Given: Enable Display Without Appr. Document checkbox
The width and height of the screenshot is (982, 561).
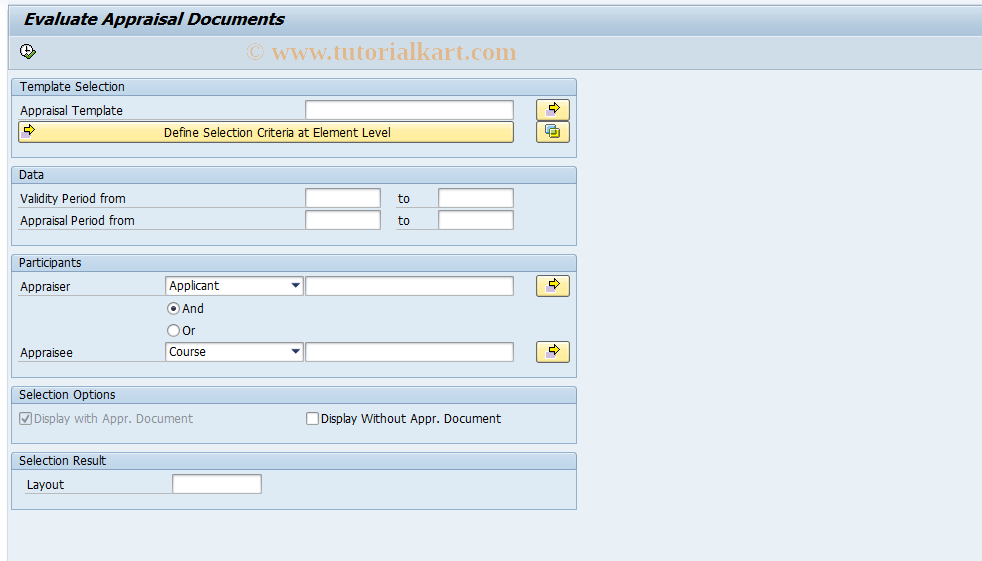Looking at the screenshot, I should pyautogui.click(x=312, y=419).
